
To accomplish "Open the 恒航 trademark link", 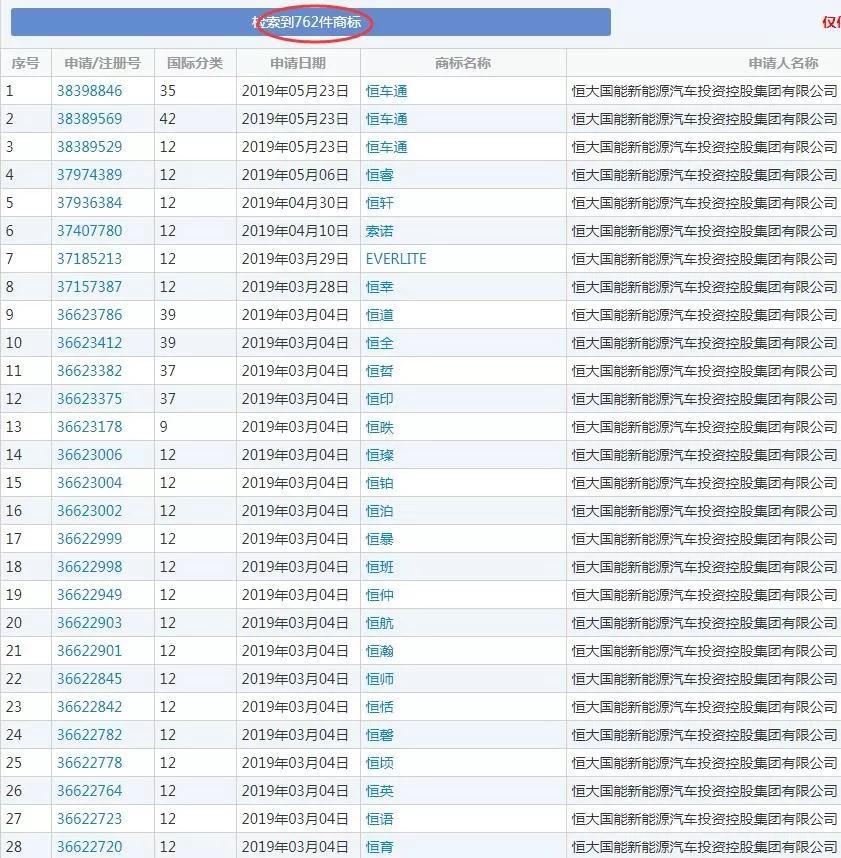I will tap(379, 622).
